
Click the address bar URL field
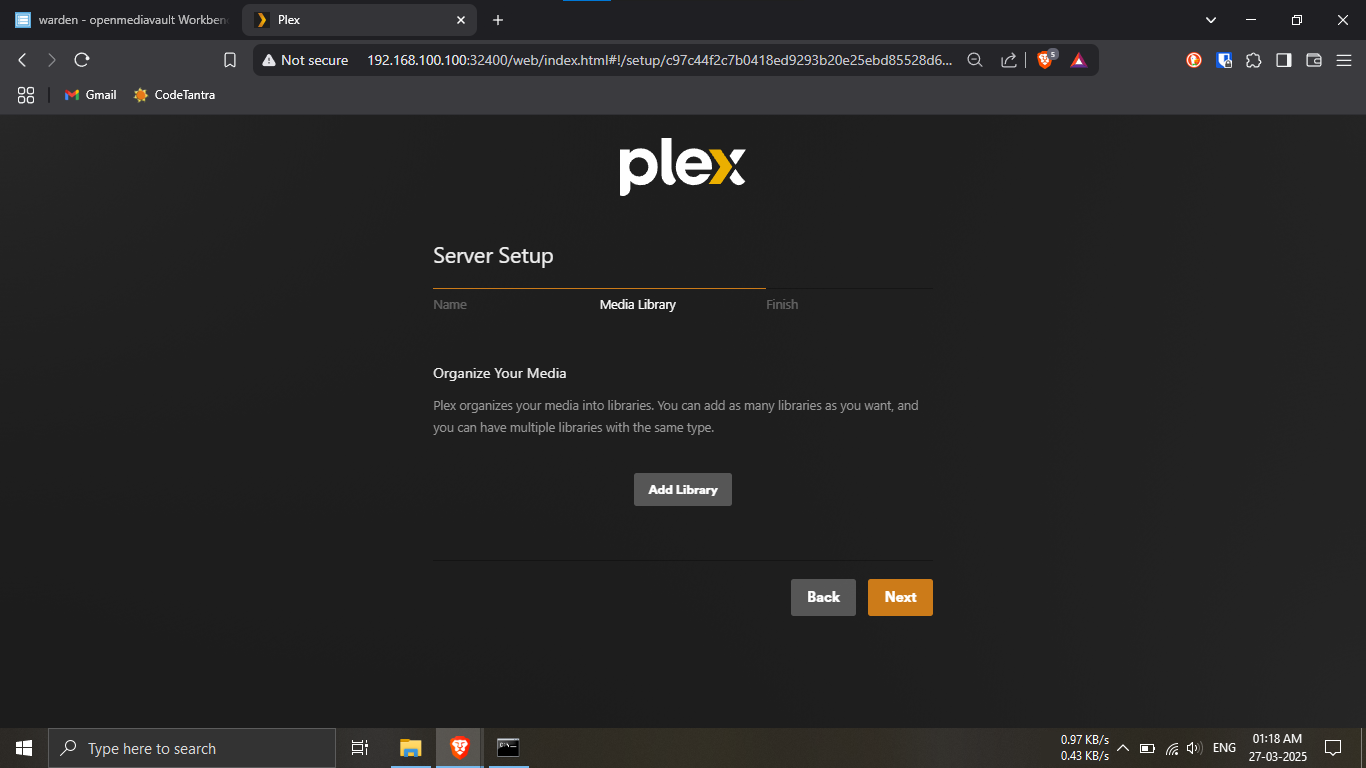tap(658, 60)
